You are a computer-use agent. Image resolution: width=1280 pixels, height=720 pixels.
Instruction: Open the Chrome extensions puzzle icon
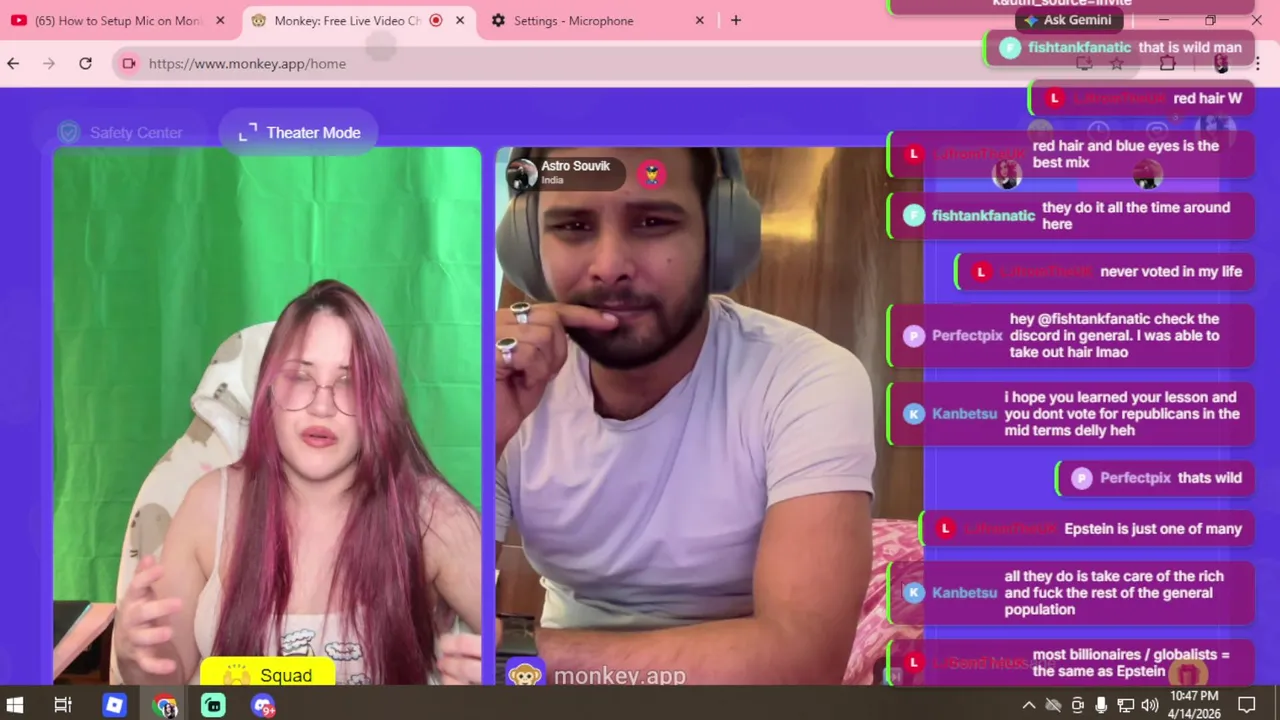click(1167, 63)
